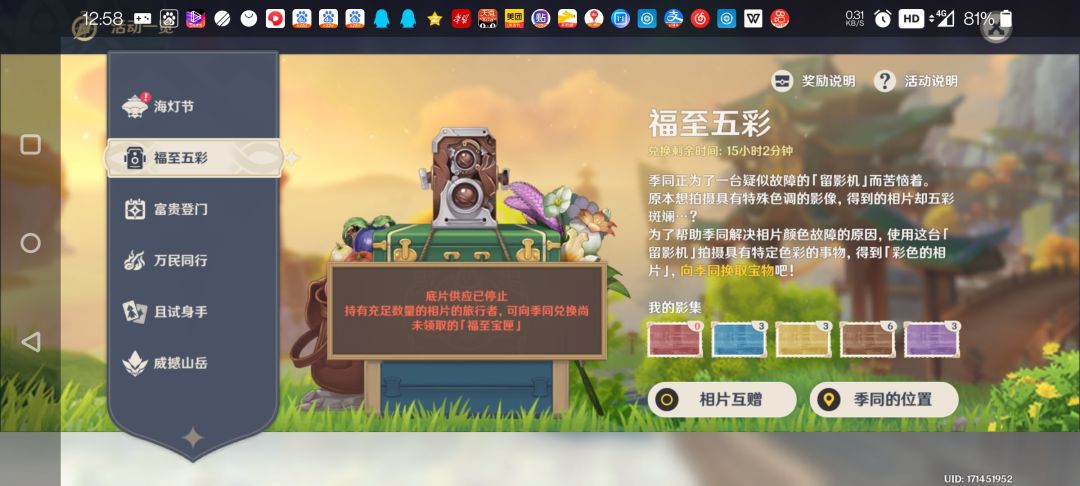Tap the 美团 notification icon

(514, 19)
